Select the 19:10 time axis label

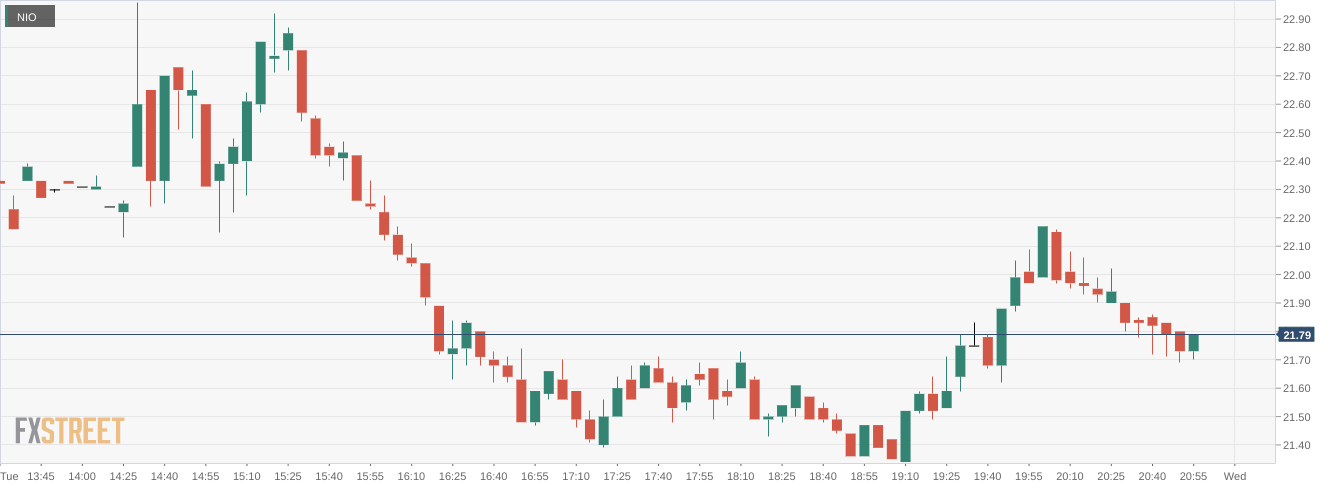point(905,477)
